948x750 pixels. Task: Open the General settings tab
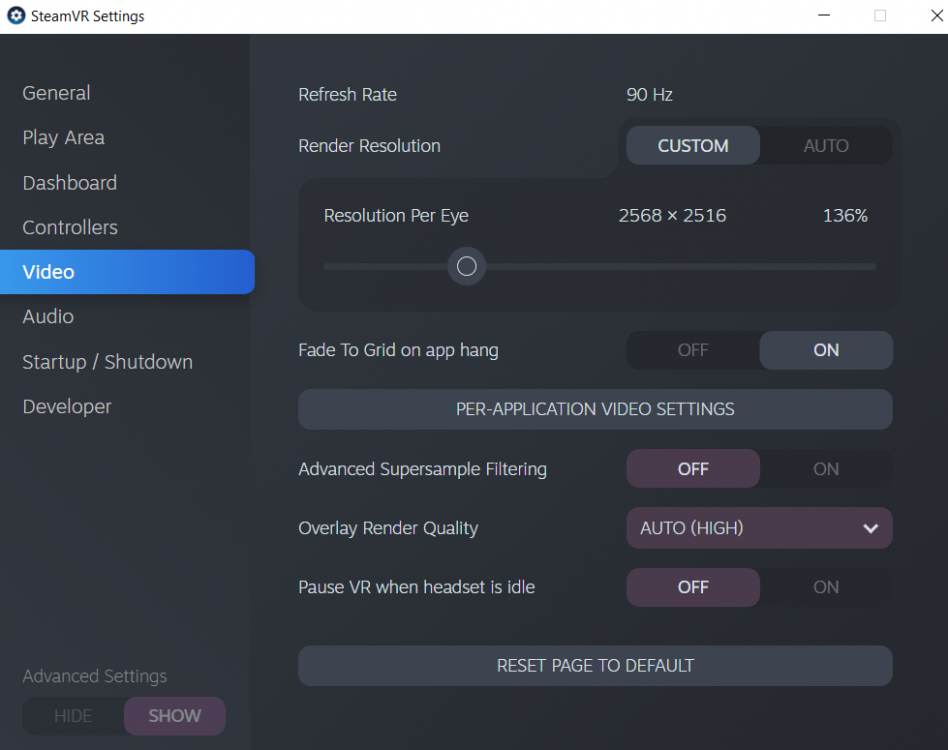(56, 93)
